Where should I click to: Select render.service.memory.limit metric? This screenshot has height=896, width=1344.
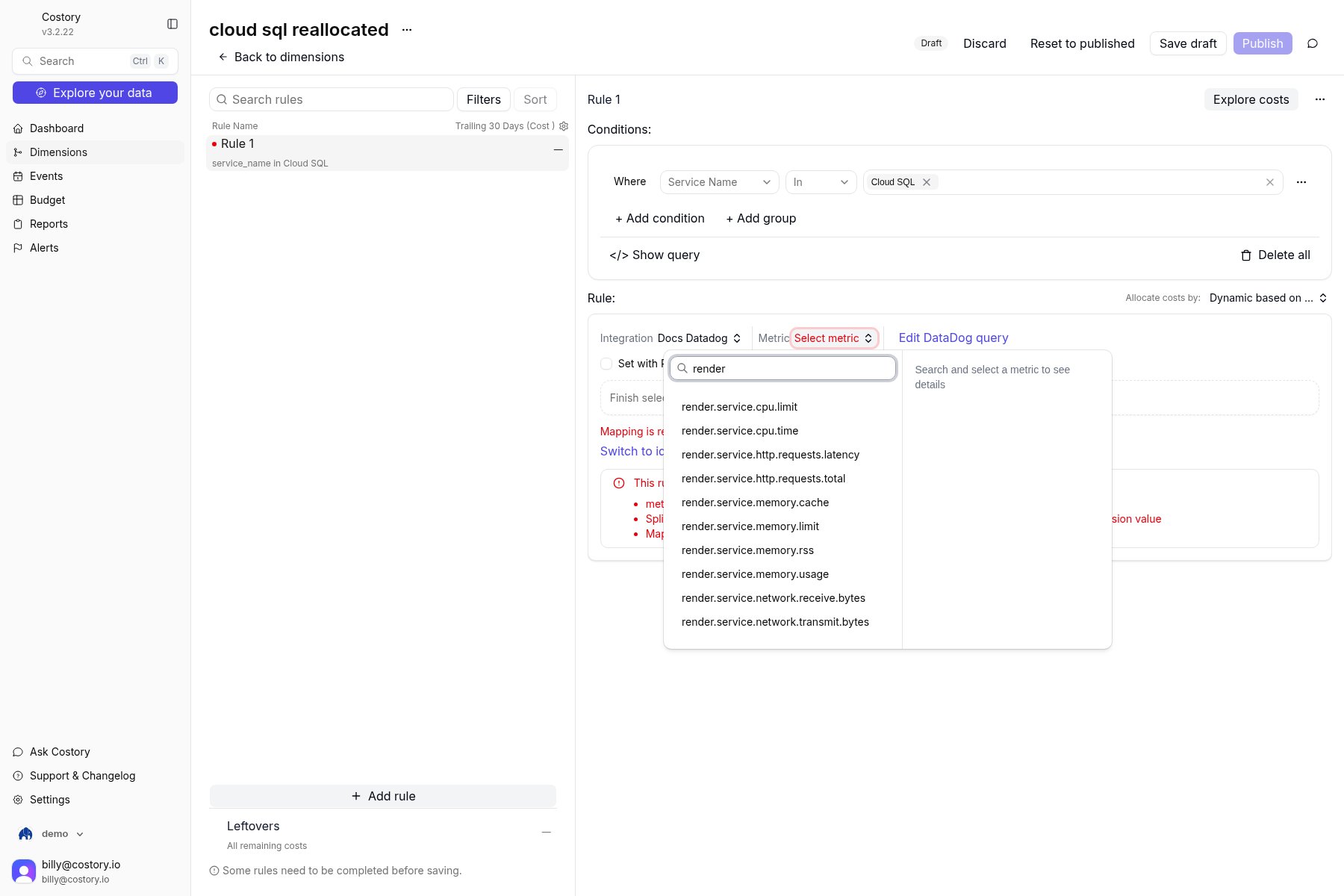[x=783, y=526]
